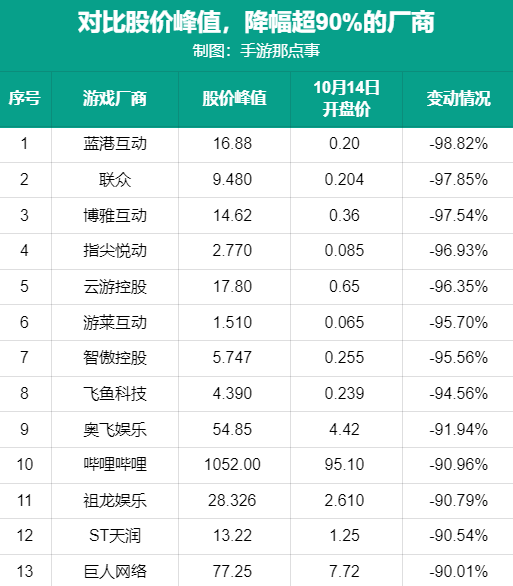
Task: Select the 博雅互动 row name
Action: click(115, 216)
